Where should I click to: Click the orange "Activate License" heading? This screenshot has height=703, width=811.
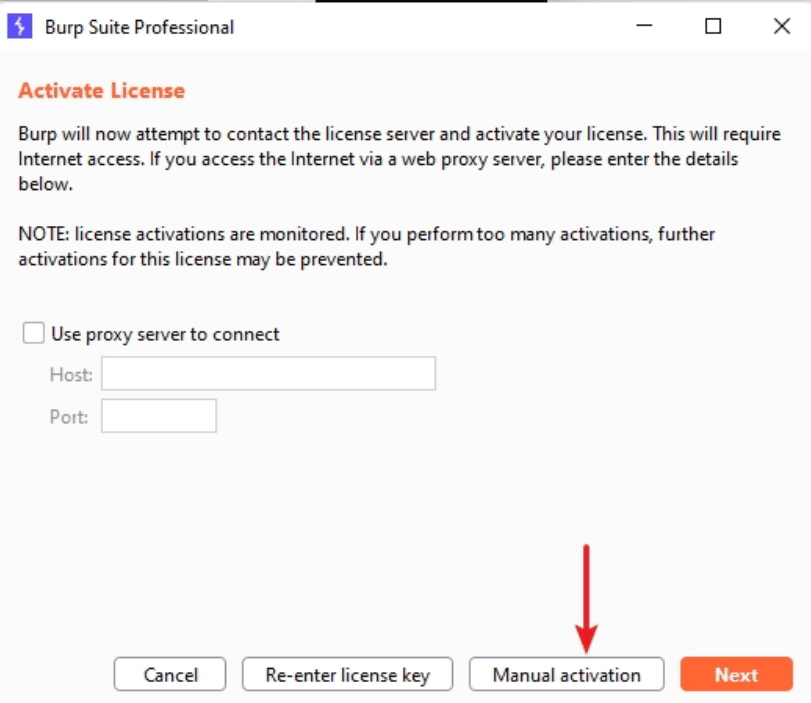point(102,91)
